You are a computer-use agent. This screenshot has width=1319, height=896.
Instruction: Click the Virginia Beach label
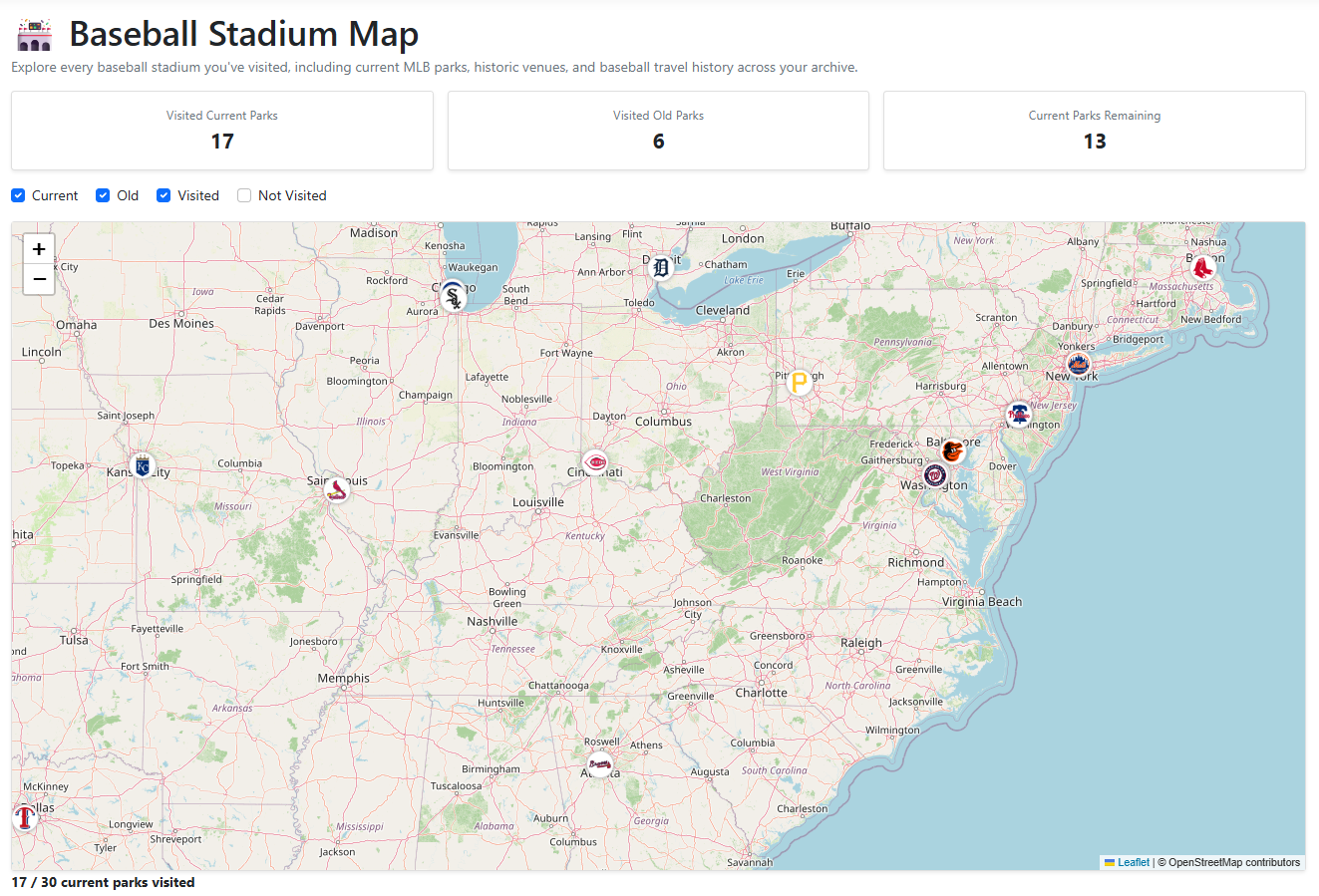point(982,602)
